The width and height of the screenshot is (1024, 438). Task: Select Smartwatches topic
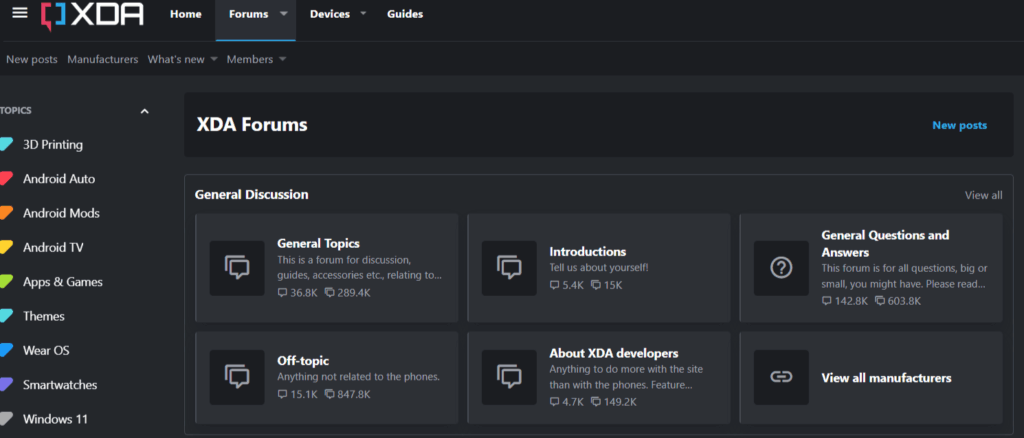pos(60,385)
